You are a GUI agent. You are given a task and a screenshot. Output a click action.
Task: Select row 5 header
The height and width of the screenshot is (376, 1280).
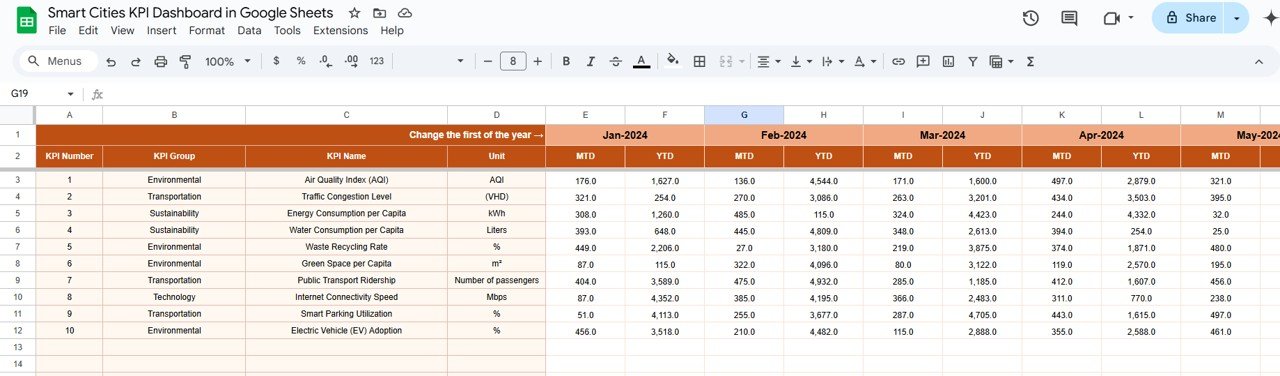tap(17, 213)
